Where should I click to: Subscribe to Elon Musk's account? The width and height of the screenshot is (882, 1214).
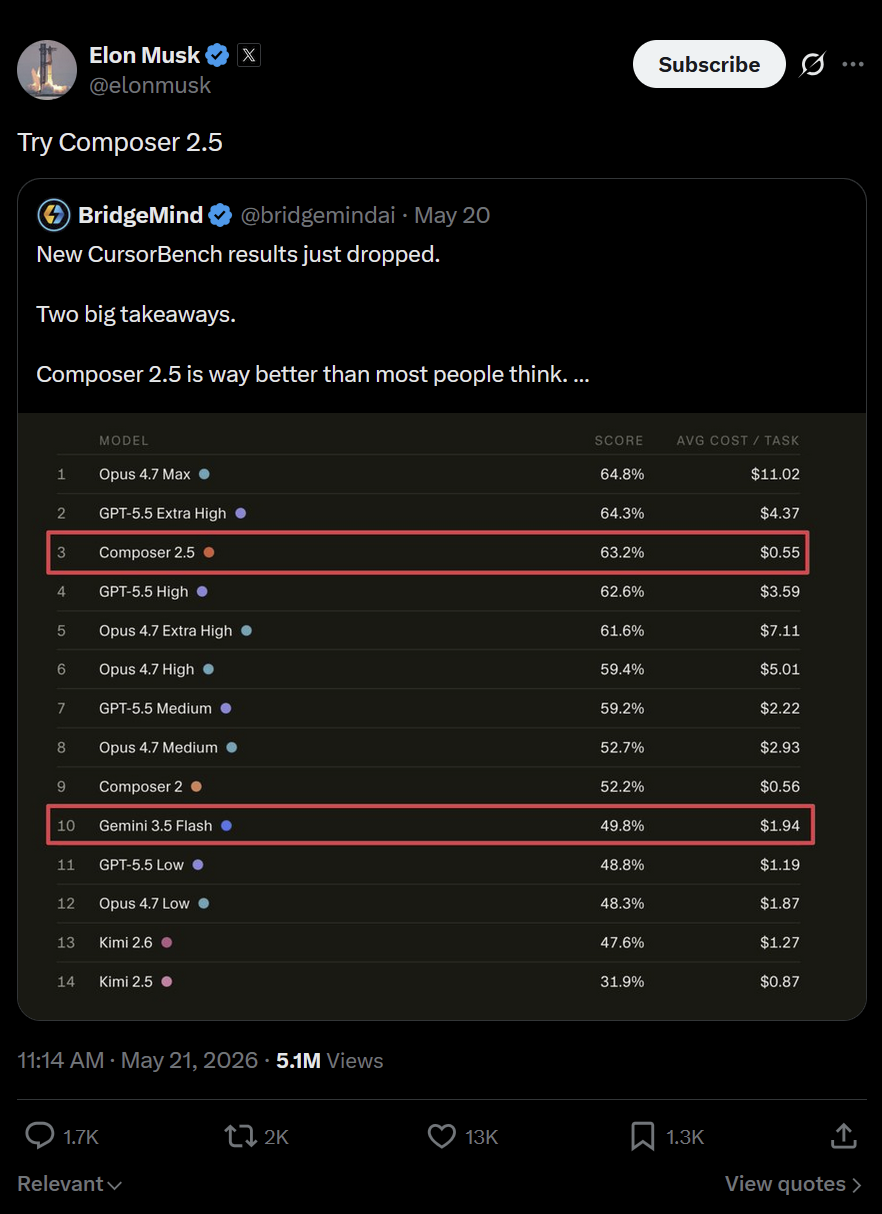[709, 64]
